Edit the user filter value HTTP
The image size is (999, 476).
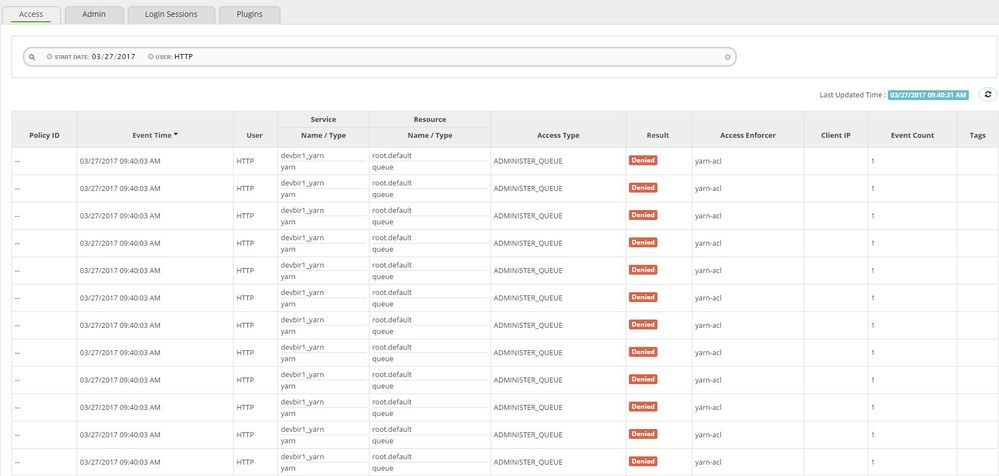click(183, 57)
